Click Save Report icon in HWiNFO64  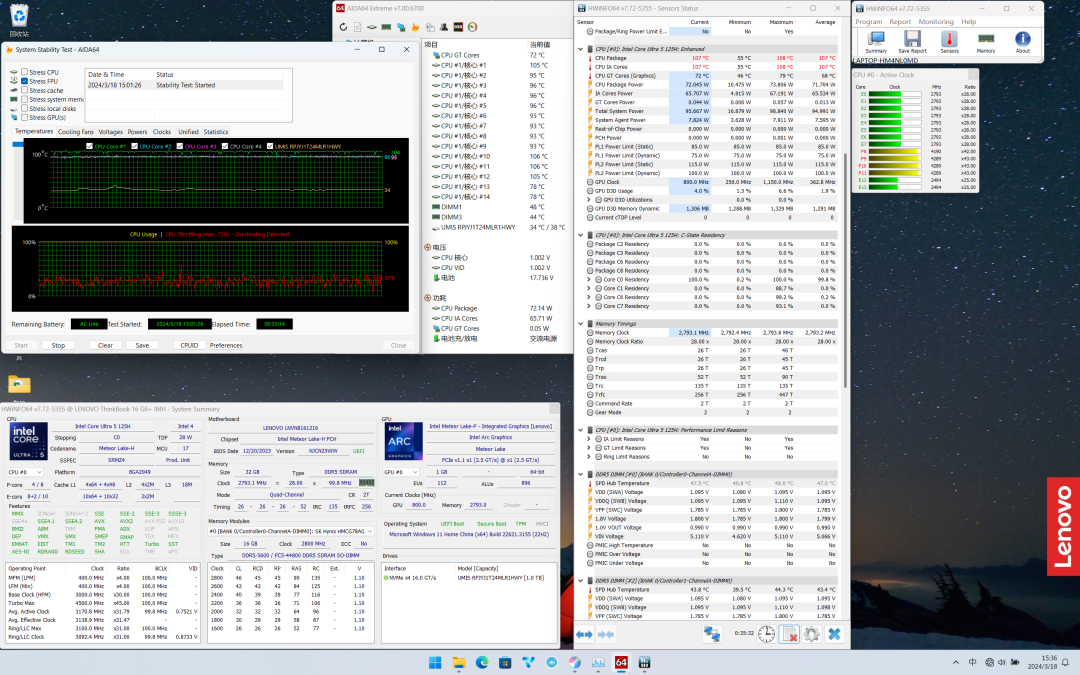click(912, 42)
